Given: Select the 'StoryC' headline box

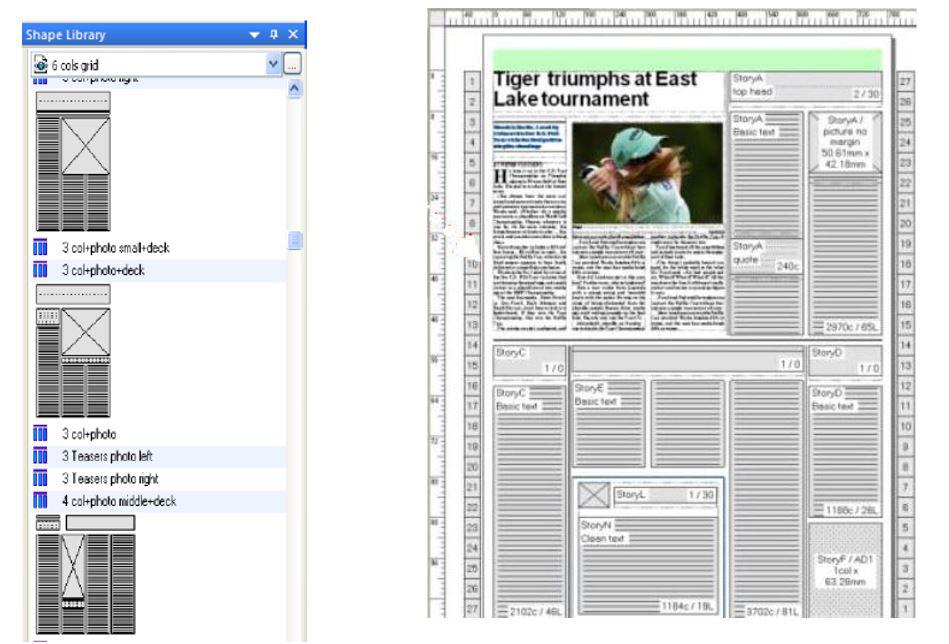Looking at the screenshot, I should 530,360.
